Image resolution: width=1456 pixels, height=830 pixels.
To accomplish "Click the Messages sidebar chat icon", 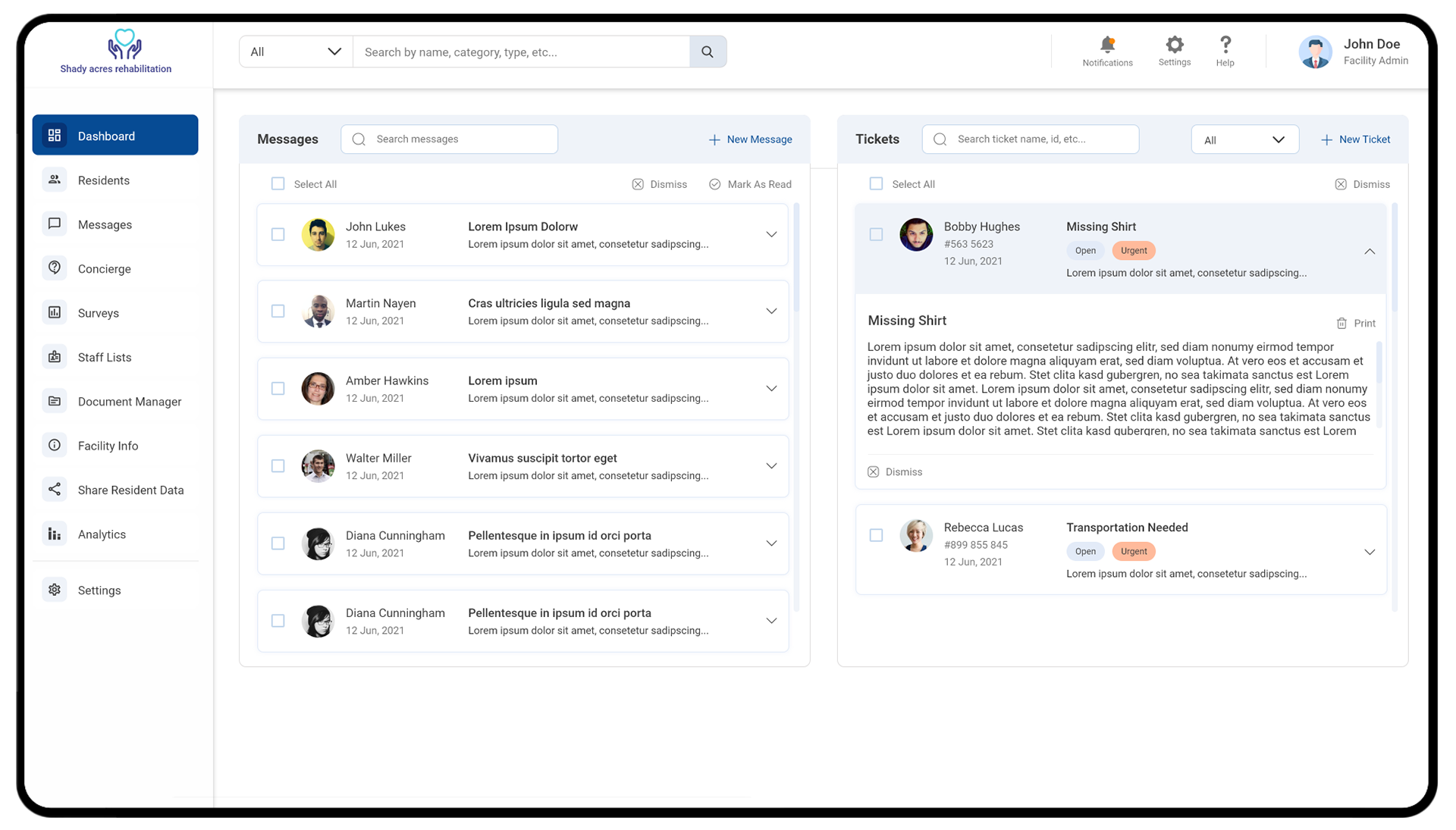I will [x=55, y=224].
